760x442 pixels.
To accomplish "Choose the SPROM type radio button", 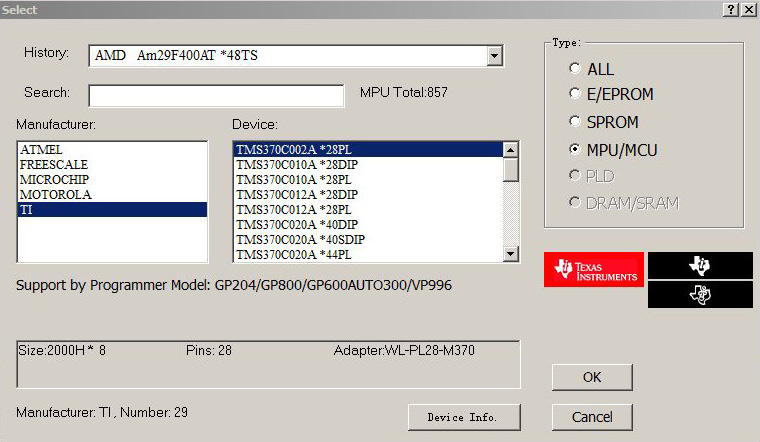I will (575, 121).
